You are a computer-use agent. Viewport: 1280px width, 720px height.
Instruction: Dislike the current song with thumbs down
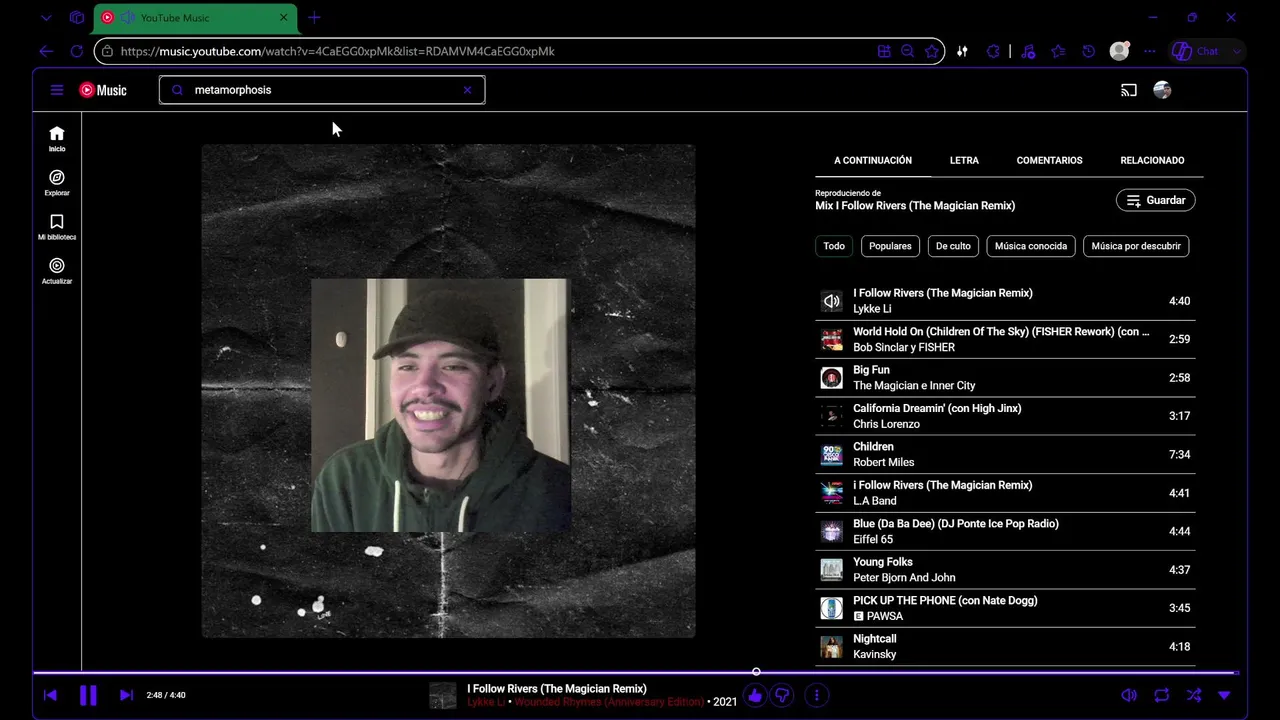click(x=783, y=695)
